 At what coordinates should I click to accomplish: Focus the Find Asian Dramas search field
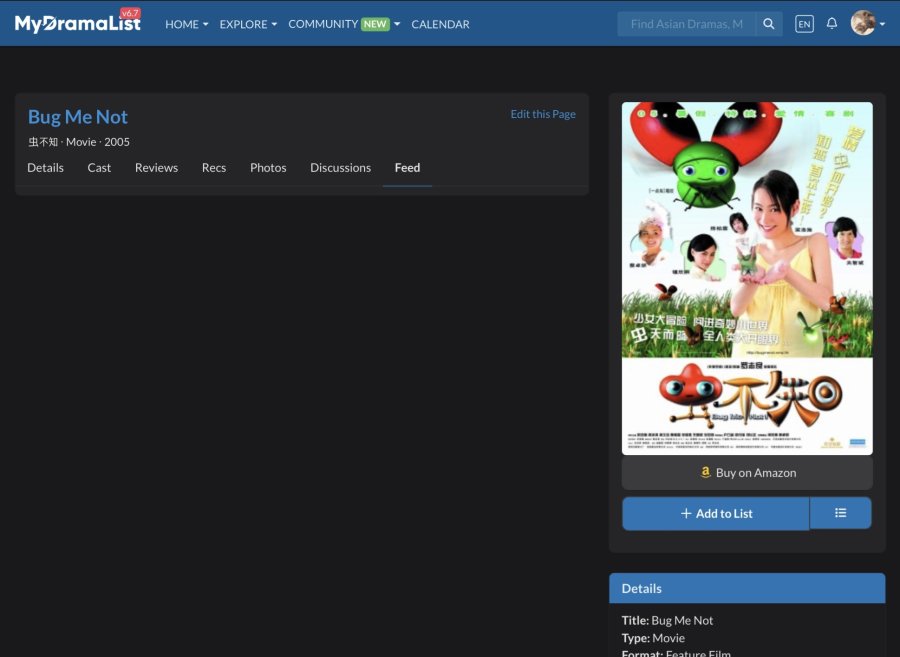686,24
